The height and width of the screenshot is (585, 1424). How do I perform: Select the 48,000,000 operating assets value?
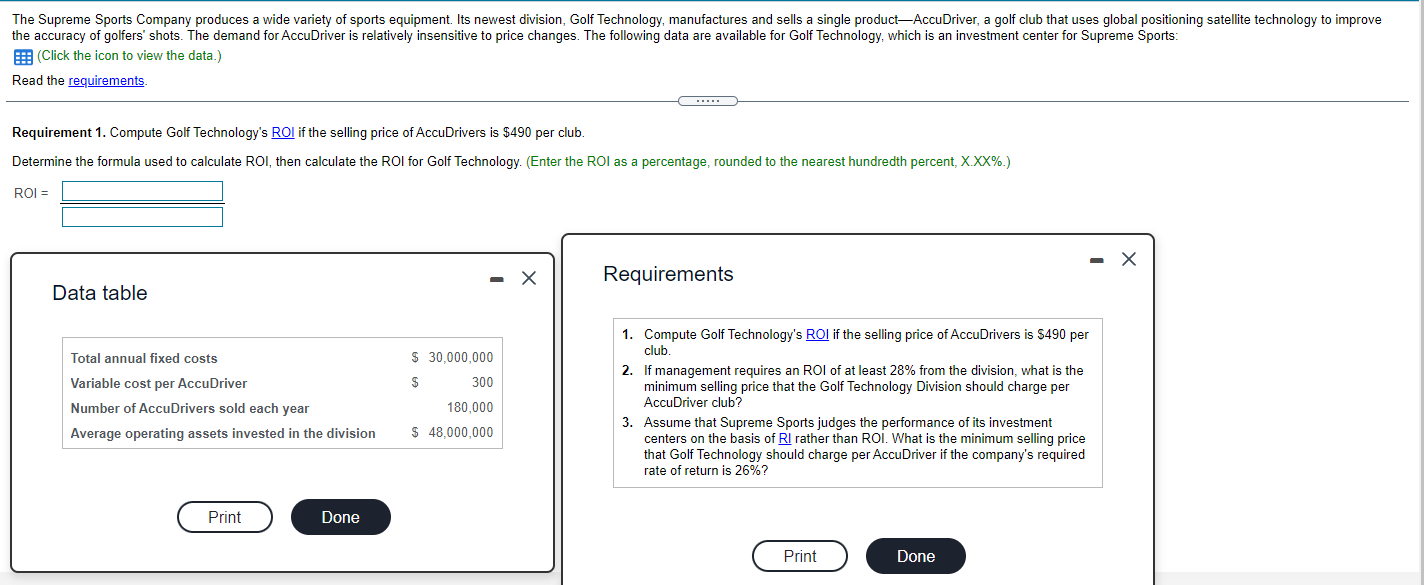461,433
